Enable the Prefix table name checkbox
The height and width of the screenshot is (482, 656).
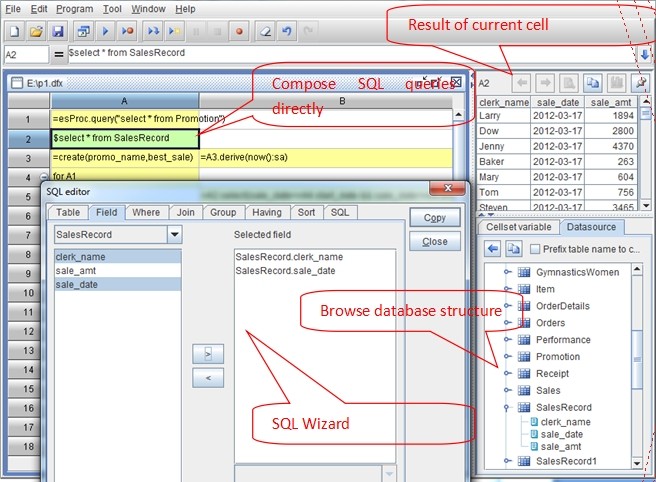[535, 249]
